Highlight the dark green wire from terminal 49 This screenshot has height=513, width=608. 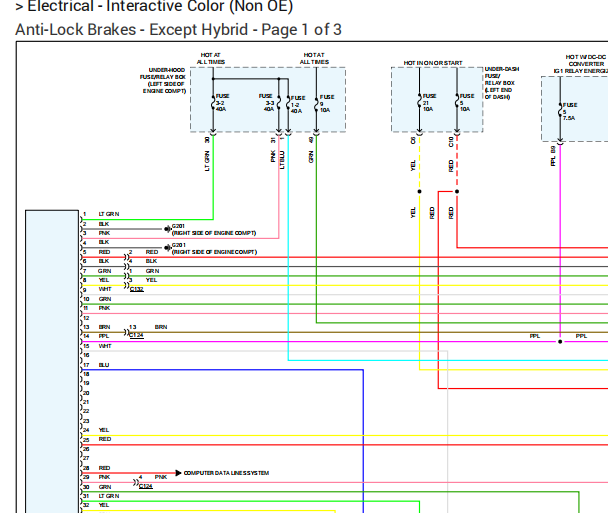[316, 229]
